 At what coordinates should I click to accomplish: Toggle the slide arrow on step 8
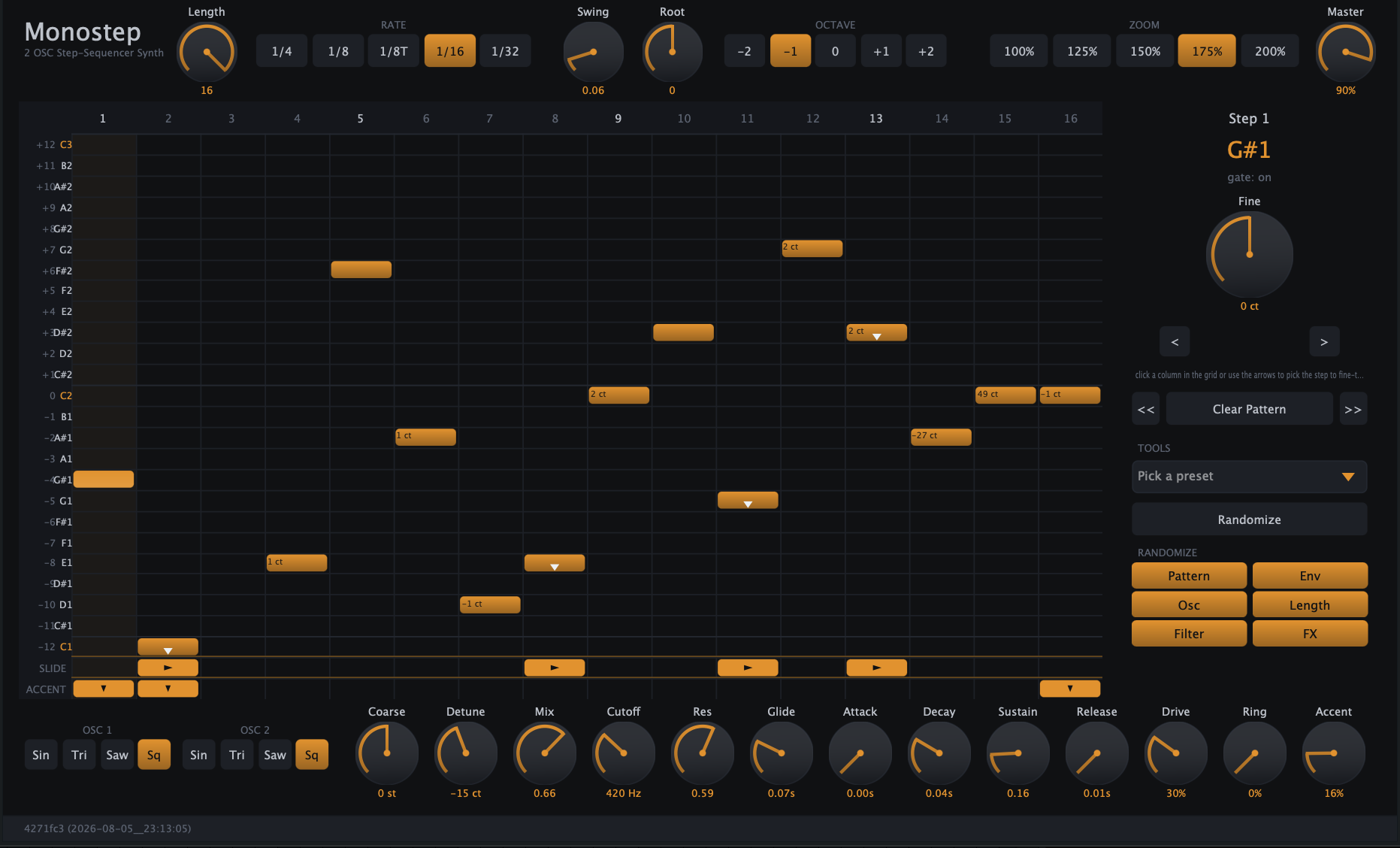click(x=555, y=668)
